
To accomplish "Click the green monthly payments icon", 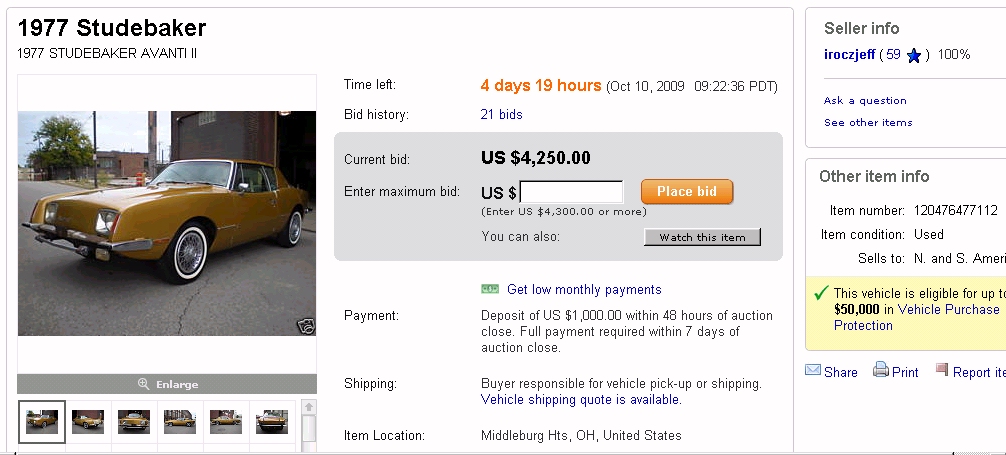I will click(x=490, y=290).
